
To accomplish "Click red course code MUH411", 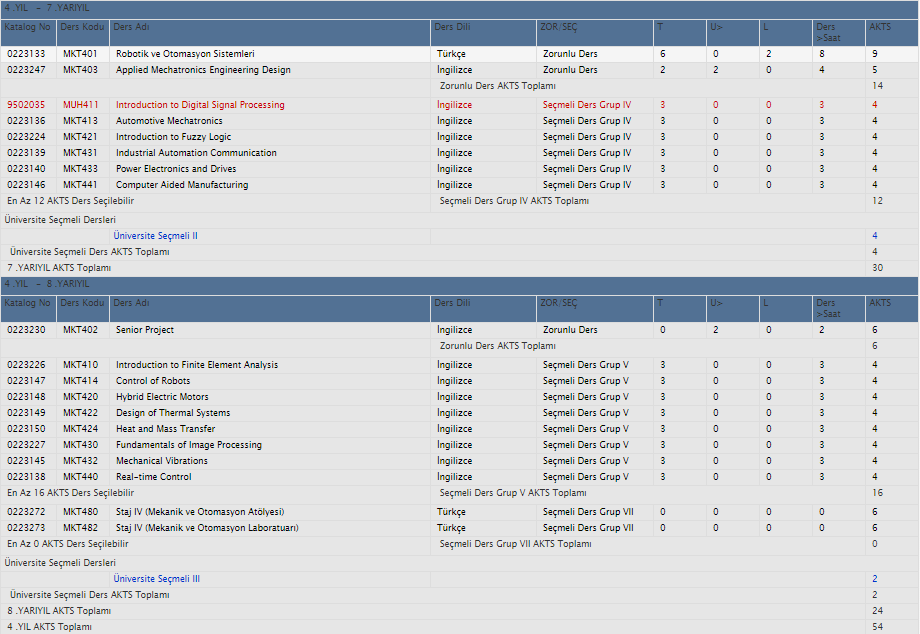I will 81,105.
